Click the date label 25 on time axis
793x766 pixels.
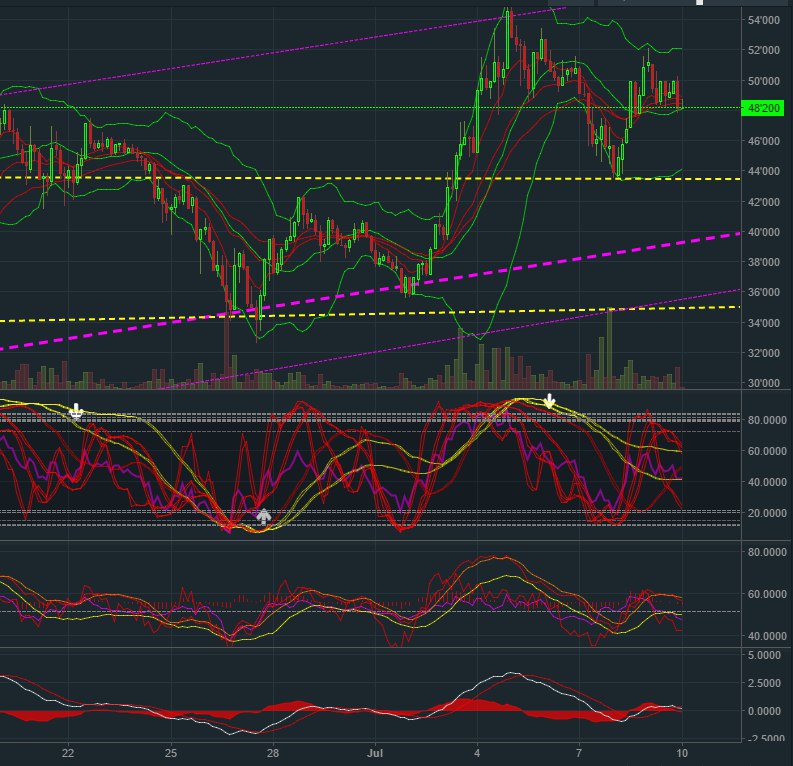tap(171, 753)
